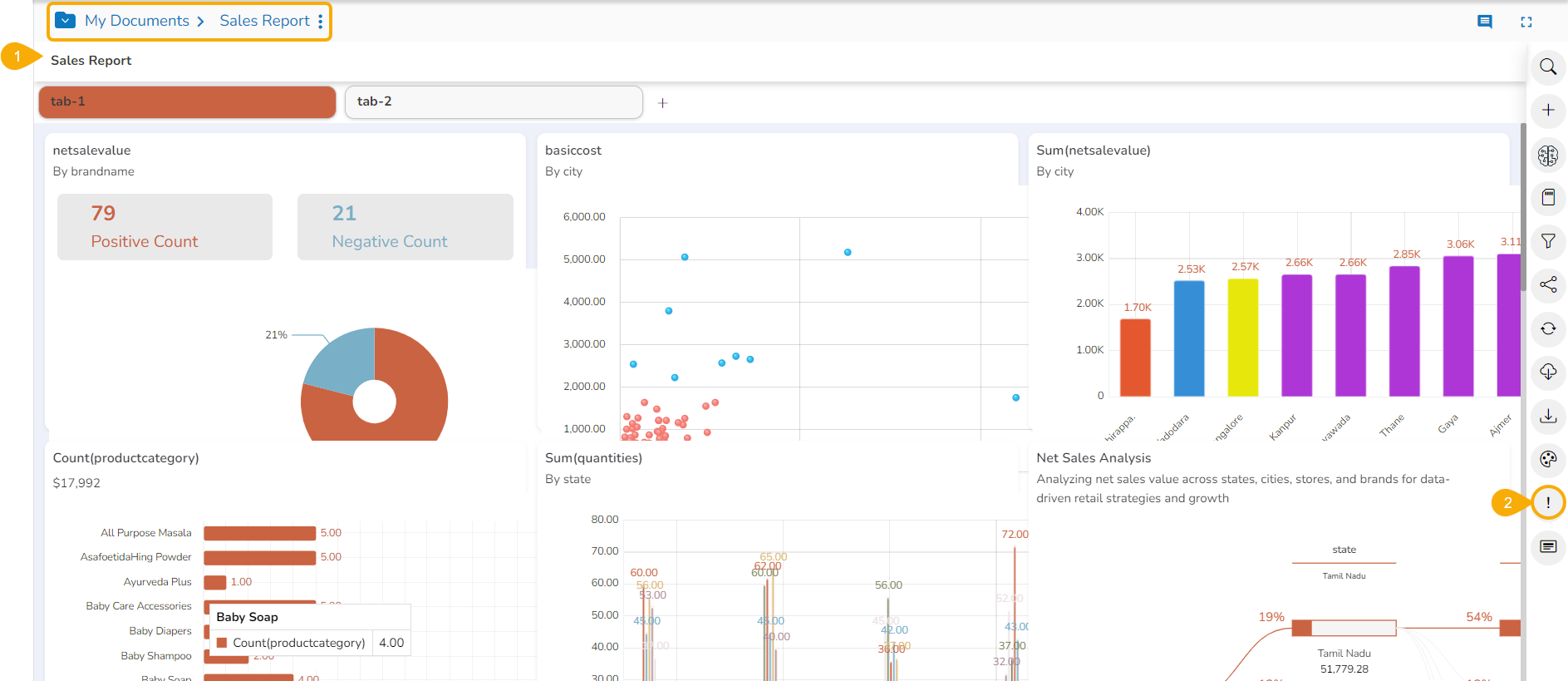Click the cloud download icon

coord(1547,372)
